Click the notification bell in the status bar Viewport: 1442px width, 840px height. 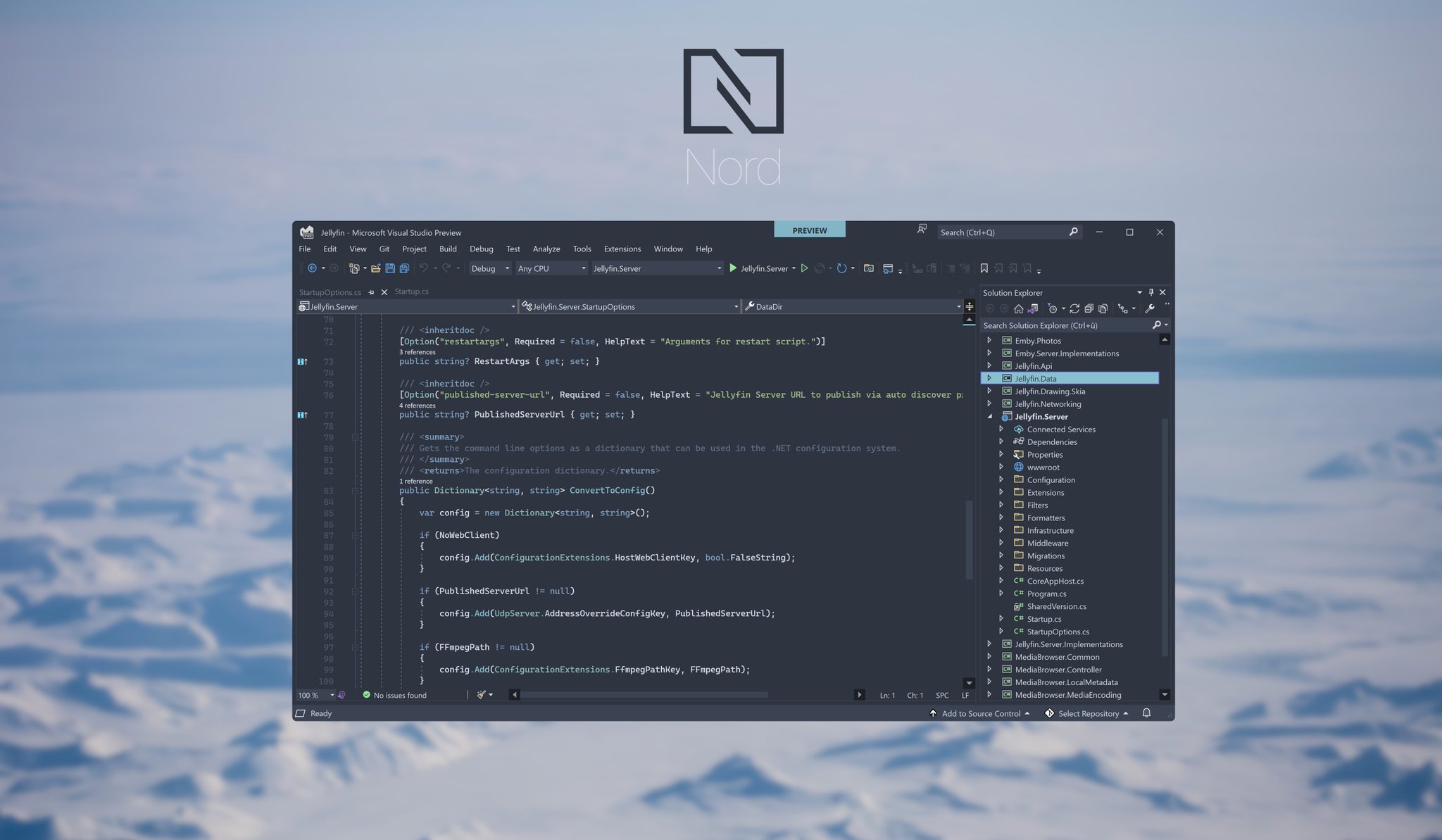click(1147, 713)
